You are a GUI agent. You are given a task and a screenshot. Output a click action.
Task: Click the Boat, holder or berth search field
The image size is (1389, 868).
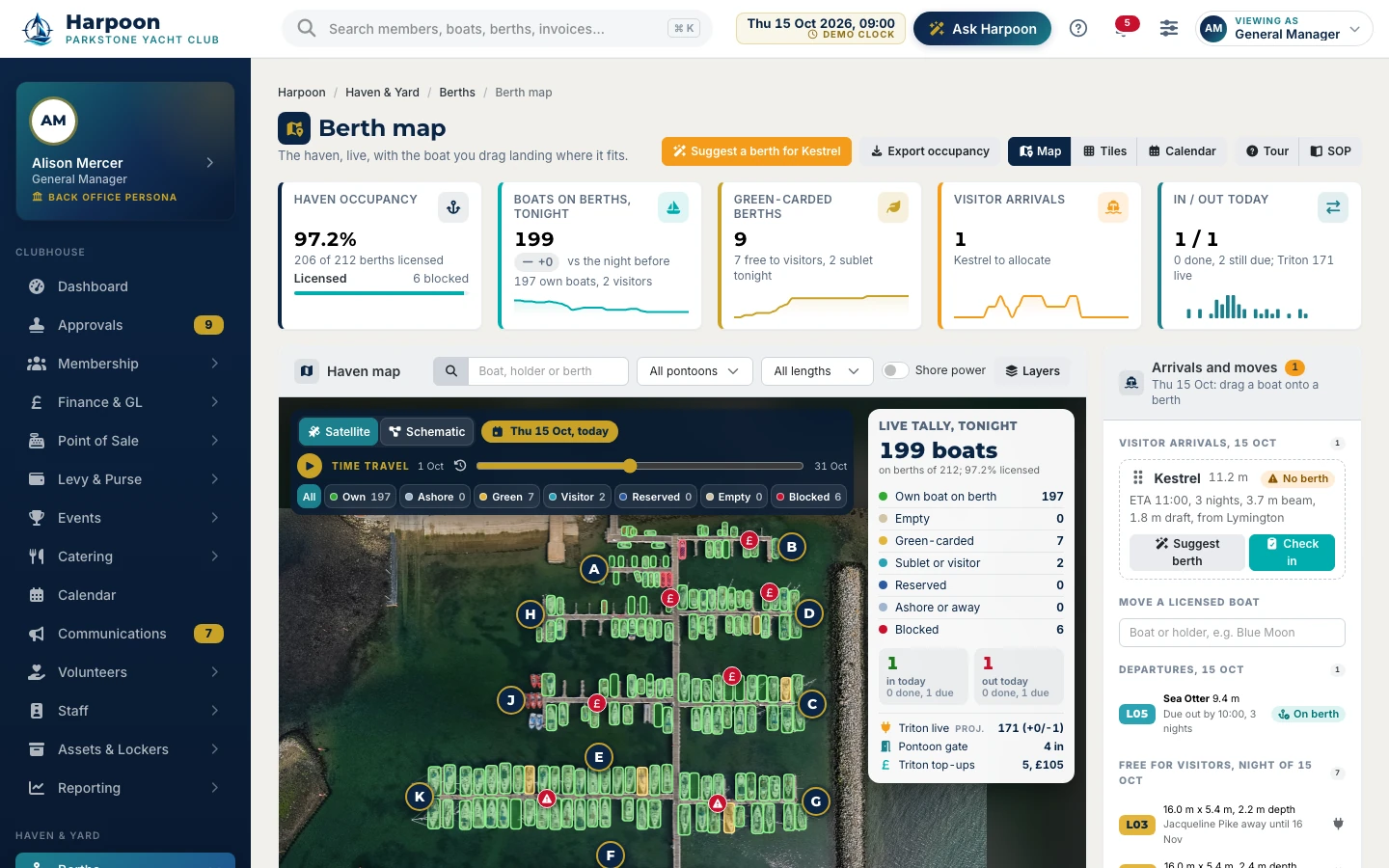click(548, 371)
